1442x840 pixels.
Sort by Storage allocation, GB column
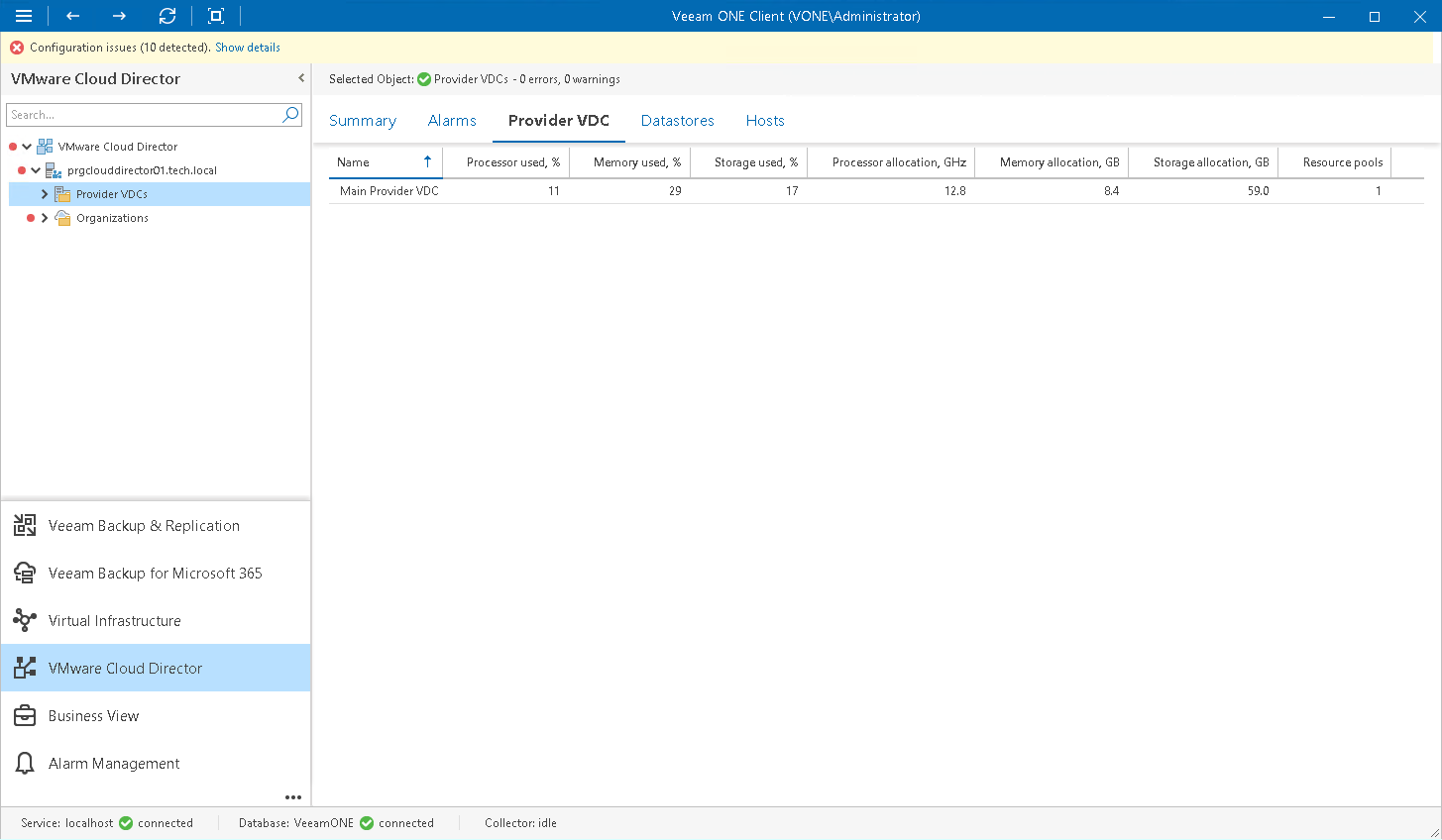point(1203,162)
